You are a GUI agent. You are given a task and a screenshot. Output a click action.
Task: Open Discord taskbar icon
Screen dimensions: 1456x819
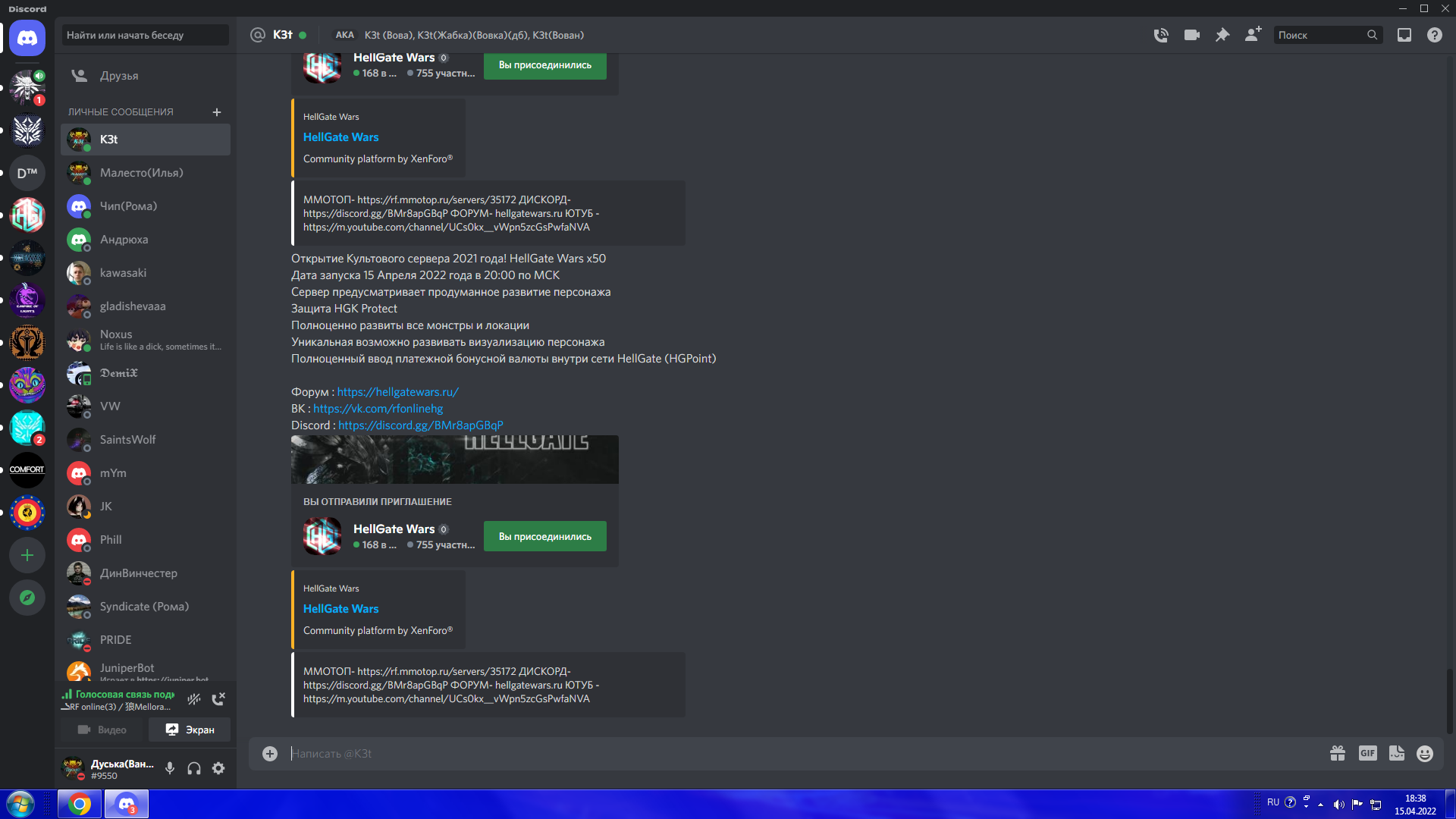click(126, 804)
